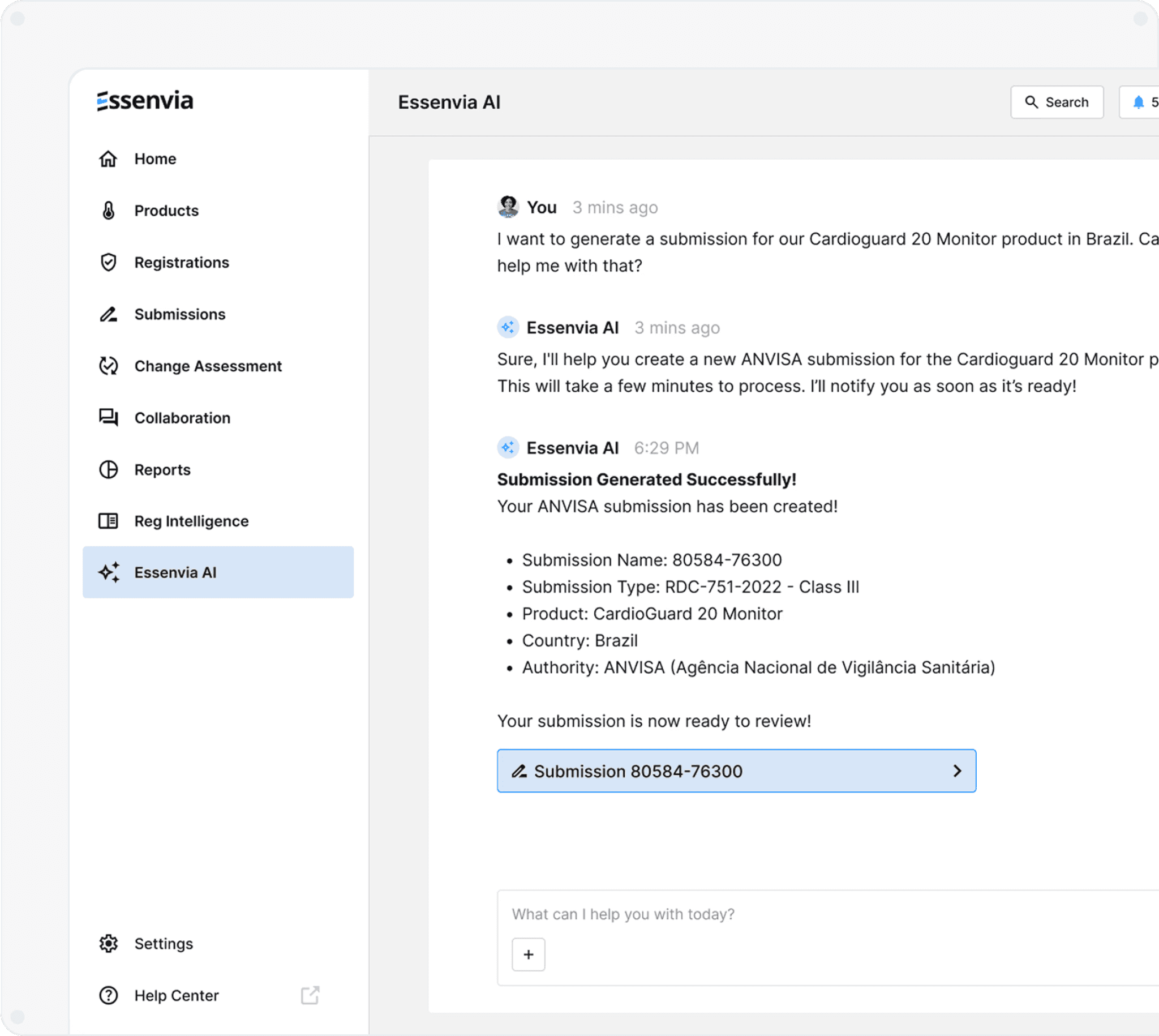The image size is (1159, 1036).
Task: Click the Registrations shield icon
Action: pos(108,263)
